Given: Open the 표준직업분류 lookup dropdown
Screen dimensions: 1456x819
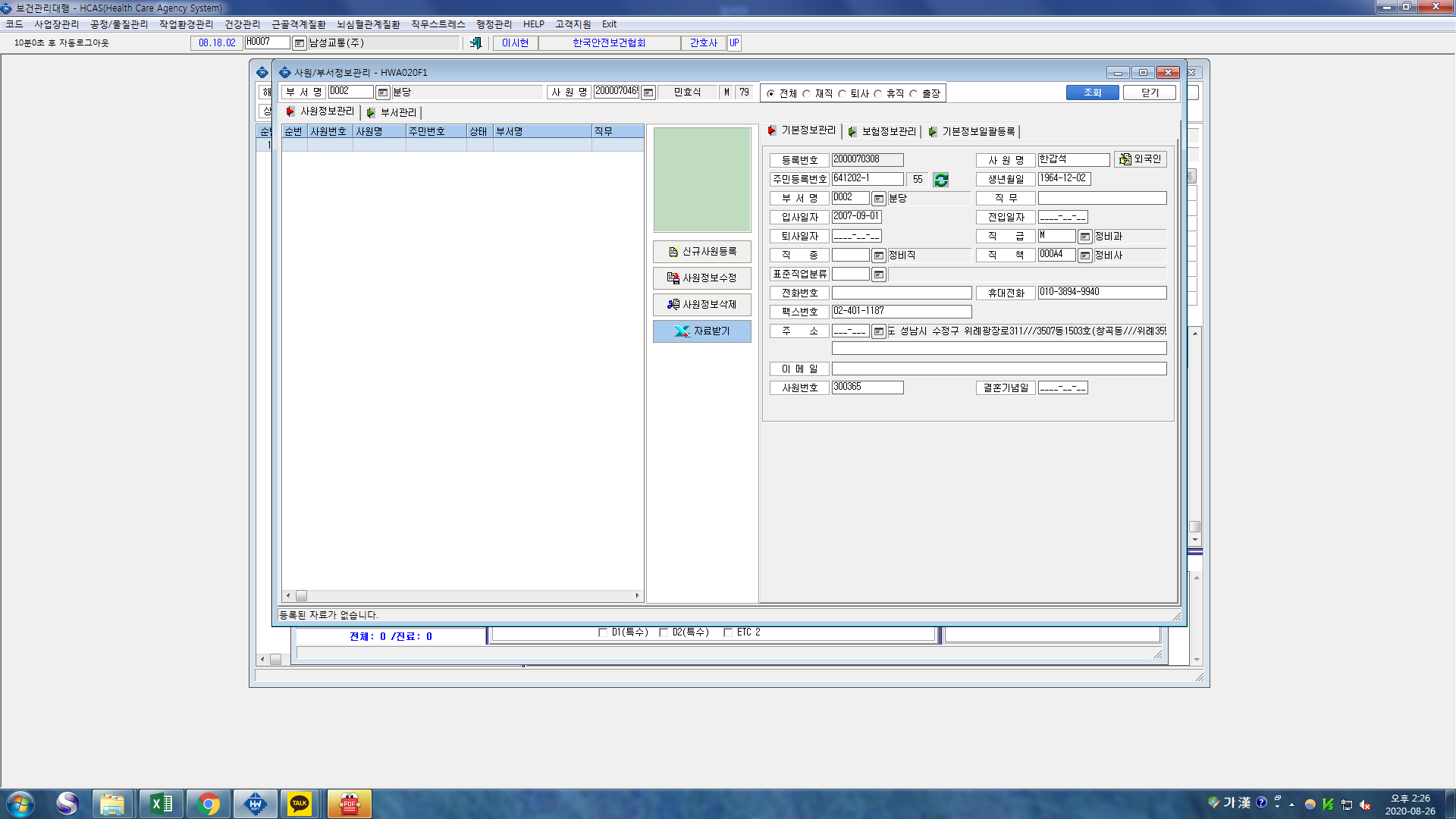Looking at the screenshot, I should [878, 275].
